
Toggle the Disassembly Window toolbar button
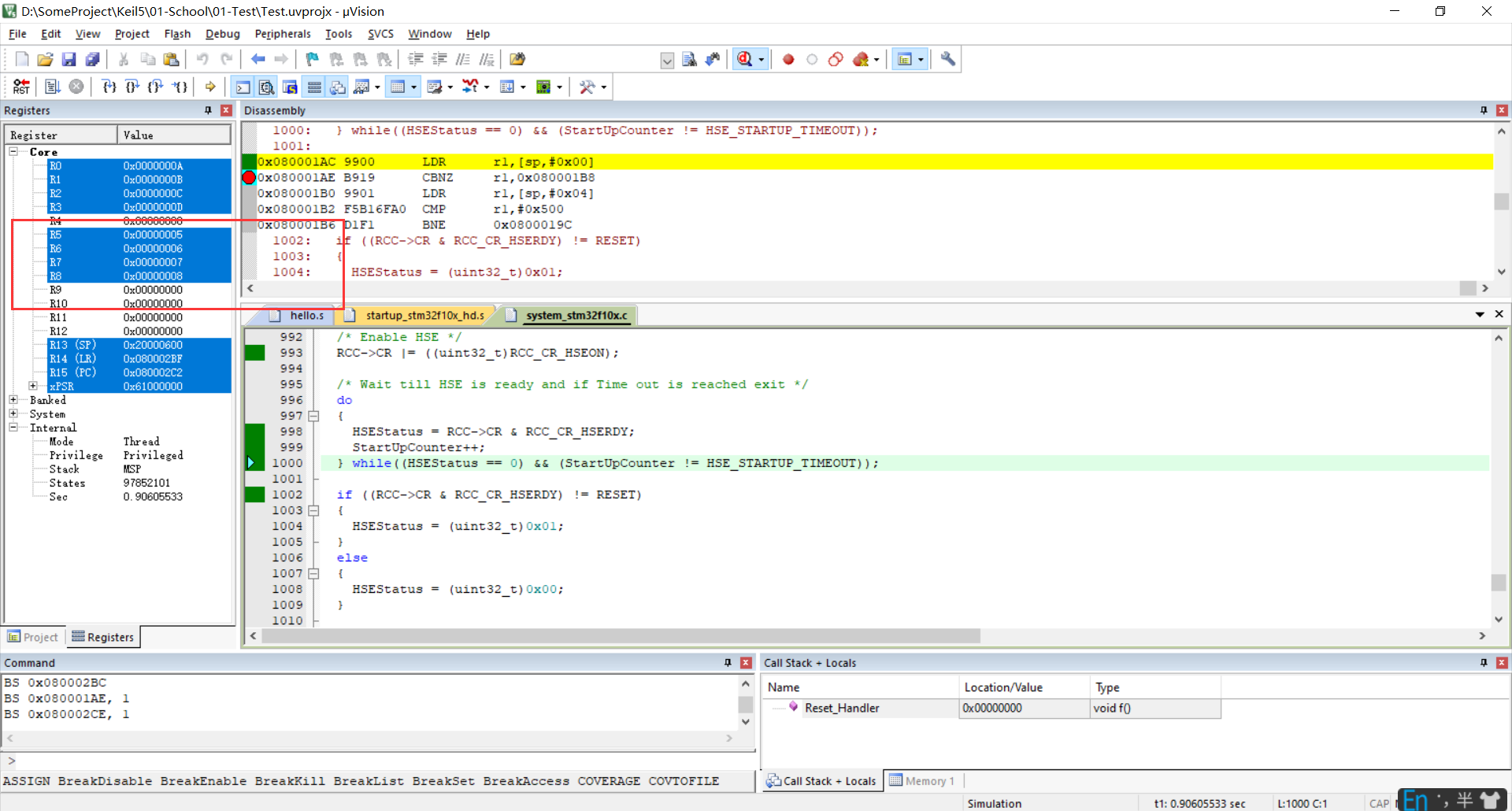point(266,87)
